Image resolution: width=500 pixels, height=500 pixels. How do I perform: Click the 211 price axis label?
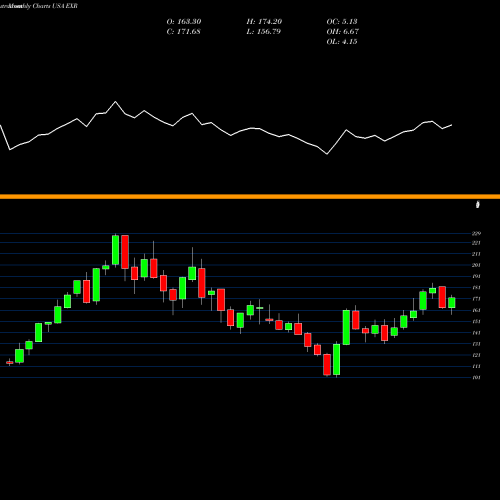476,254
